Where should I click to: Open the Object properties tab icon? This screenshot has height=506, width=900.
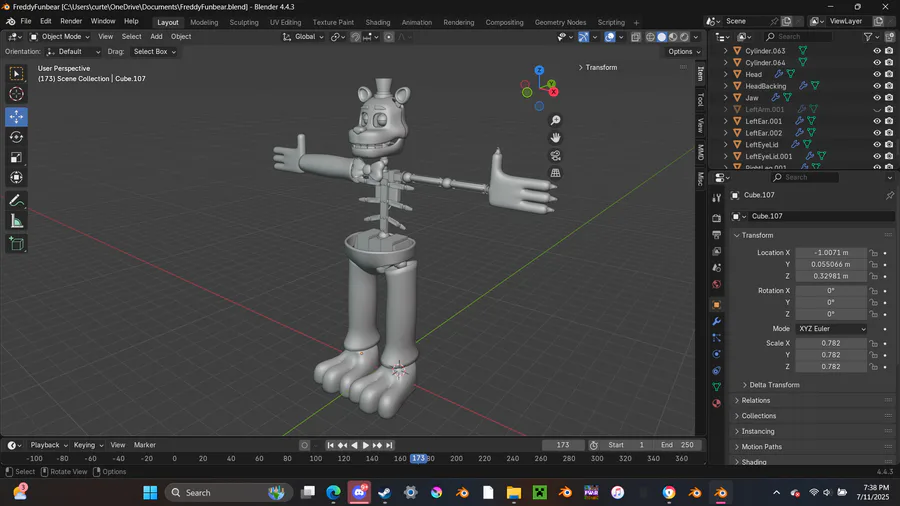point(716,305)
